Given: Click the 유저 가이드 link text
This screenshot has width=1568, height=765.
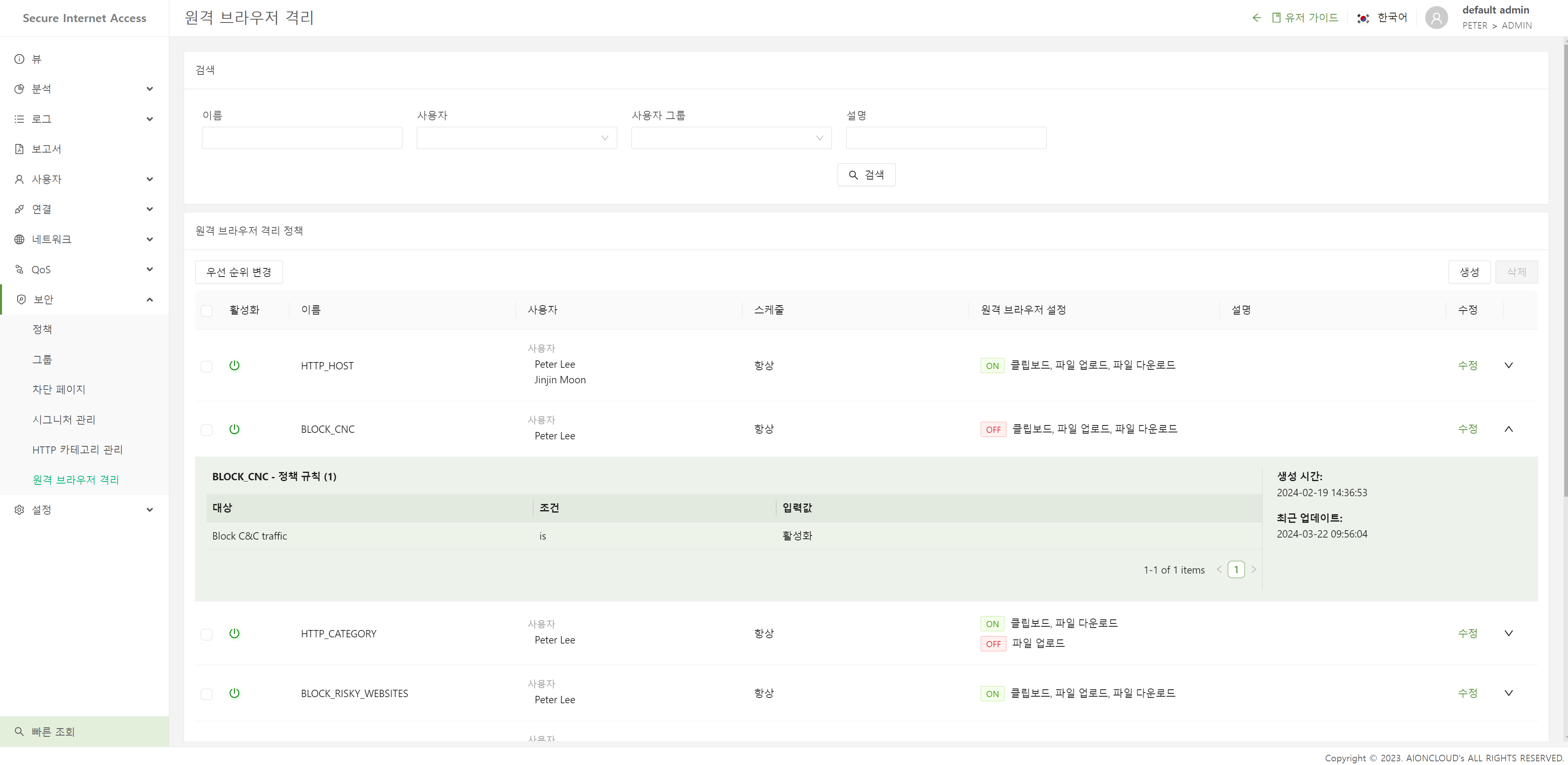Looking at the screenshot, I should click(x=1312, y=18).
